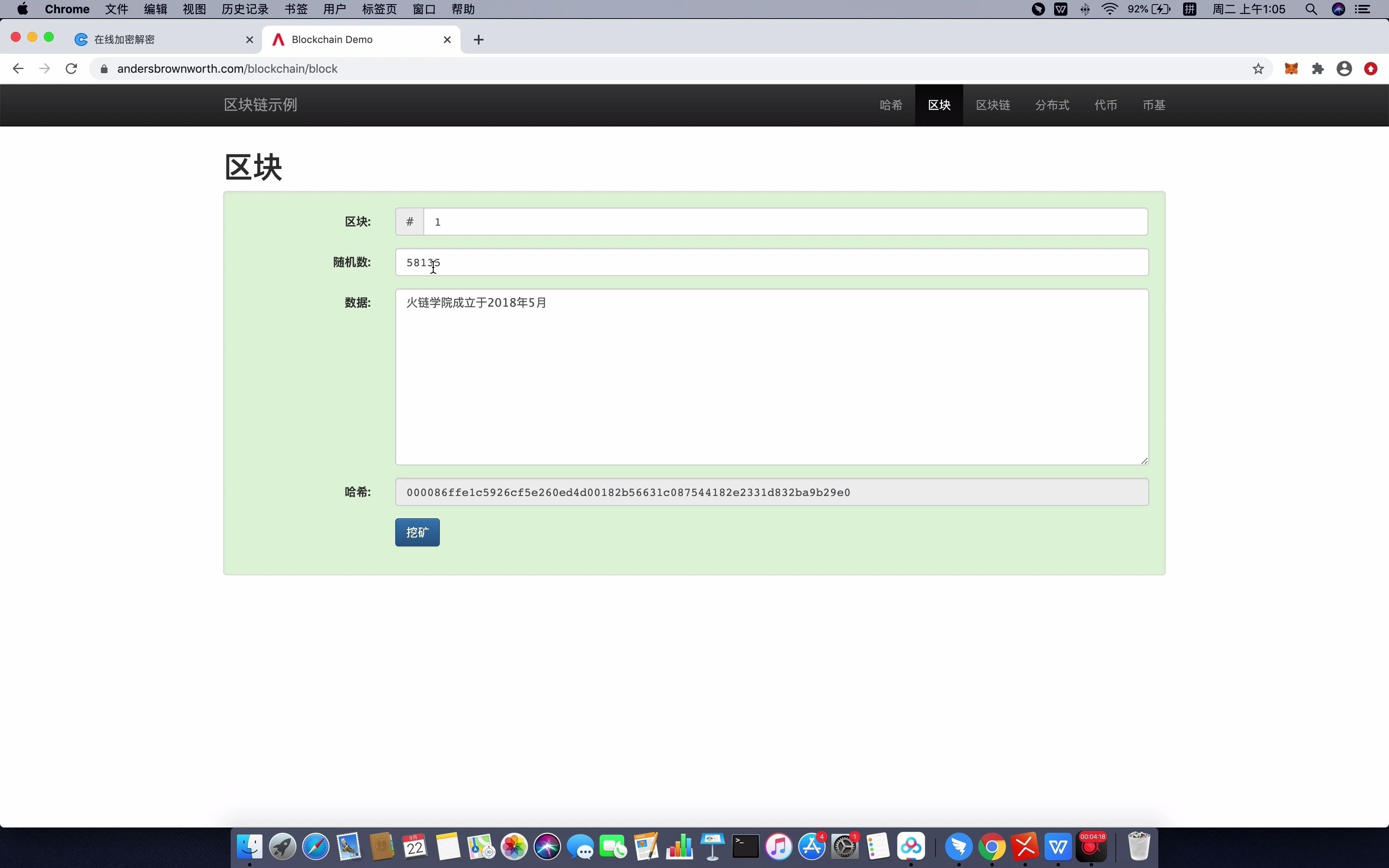Click the 数据 text area
The height and width of the screenshot is (868, 1389).
tap(771, 377)
